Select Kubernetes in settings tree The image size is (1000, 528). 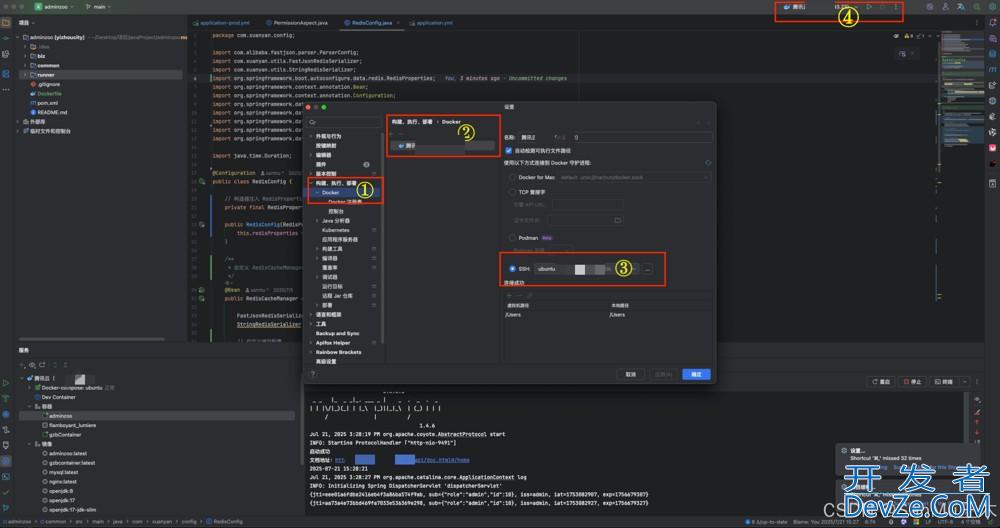pos(335,230)
